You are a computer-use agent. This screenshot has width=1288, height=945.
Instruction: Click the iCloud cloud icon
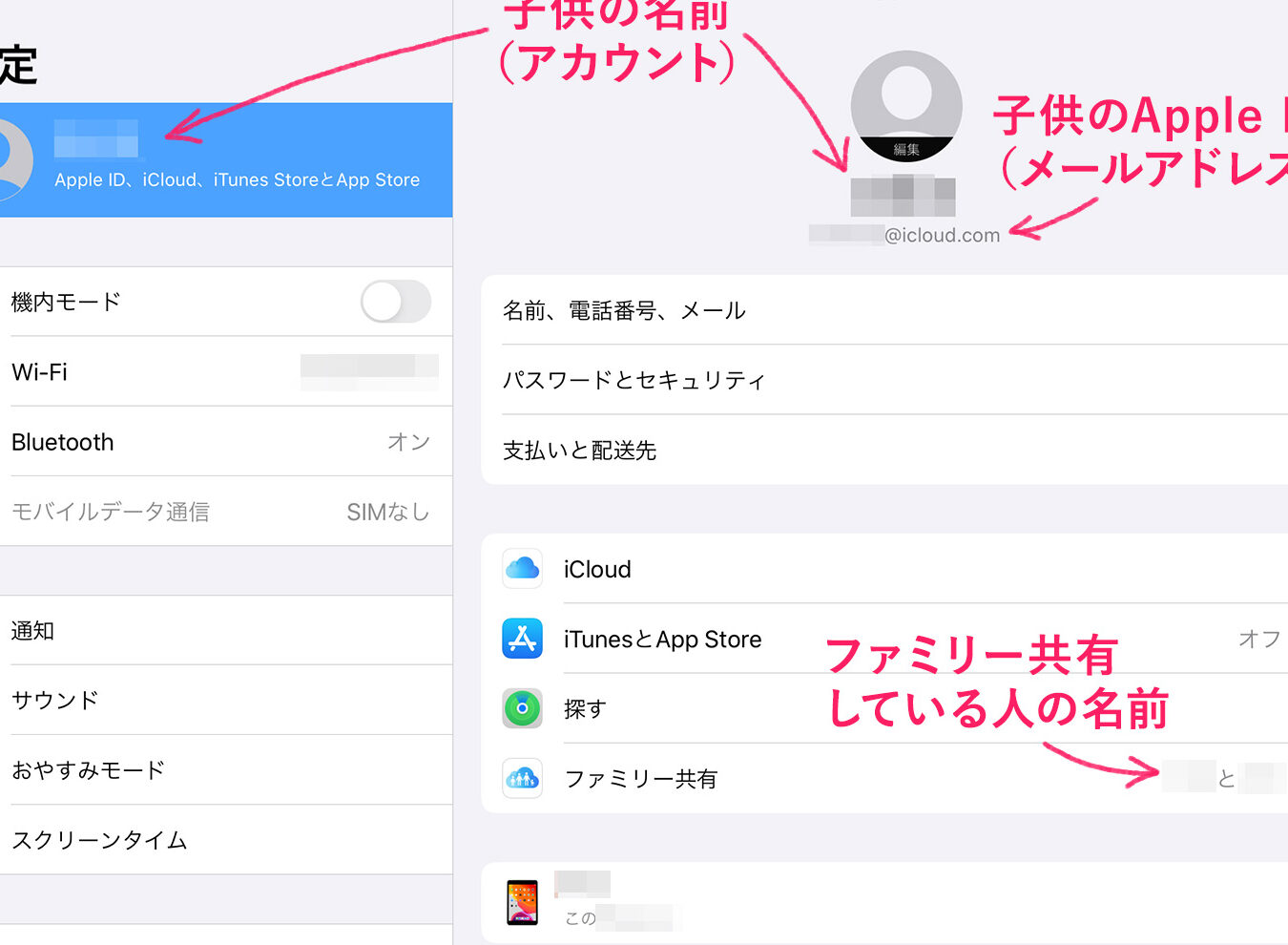522,569
